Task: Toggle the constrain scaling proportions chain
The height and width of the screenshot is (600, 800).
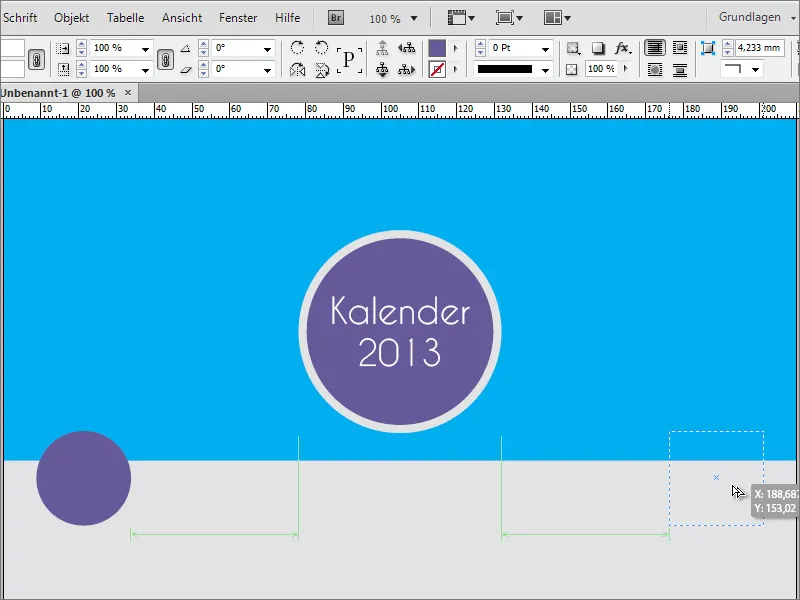Action: click(165, 59)
